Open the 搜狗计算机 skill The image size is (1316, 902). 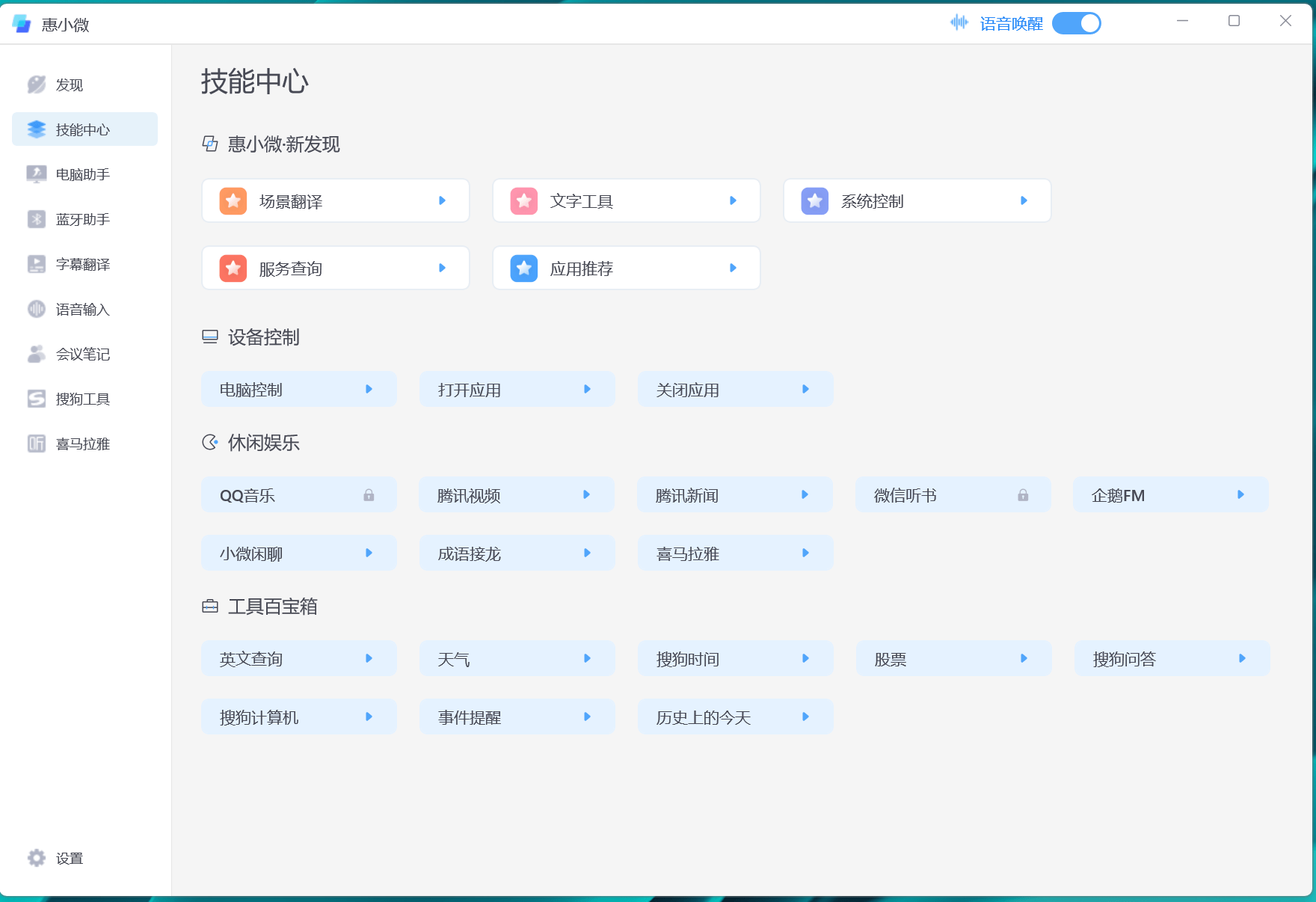[x=298, y=717]
